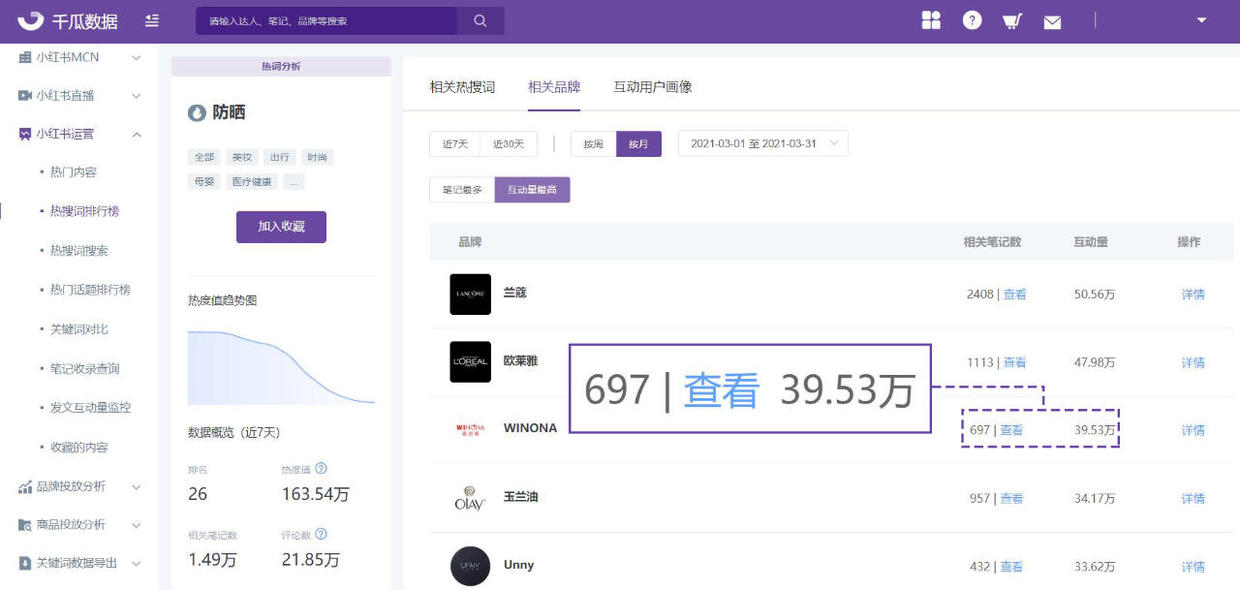Collapse the 小红书运营 menu chevron
Image resolution: width=1240 pixels, height=590 pixels.
point(137,134)
